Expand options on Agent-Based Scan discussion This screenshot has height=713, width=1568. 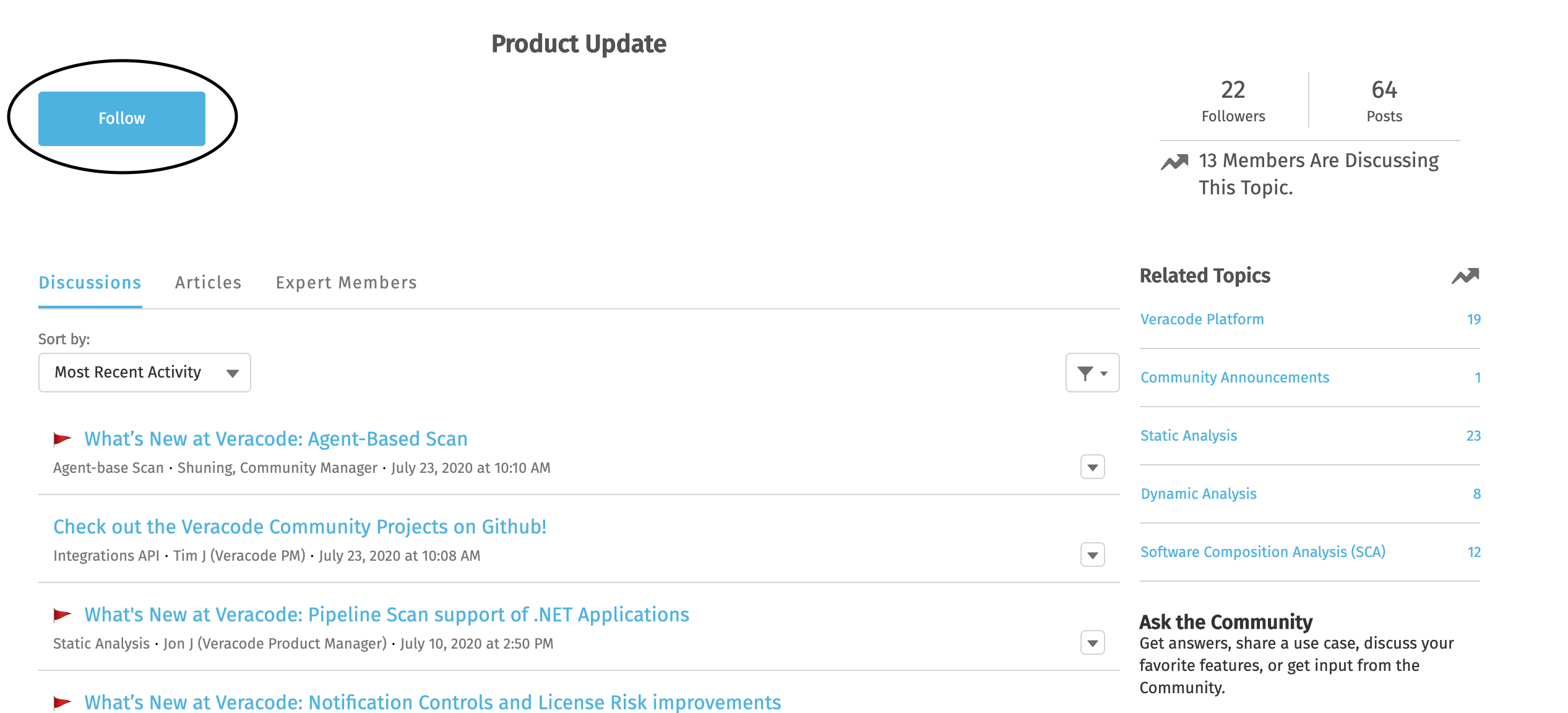[1092, 467]
